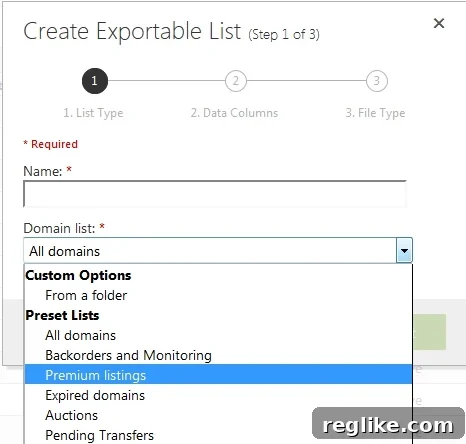Viewport: 466px width, 444px height.
Task: Select 'Backorders and Monitoring' list option
Action: coord(218,355)
